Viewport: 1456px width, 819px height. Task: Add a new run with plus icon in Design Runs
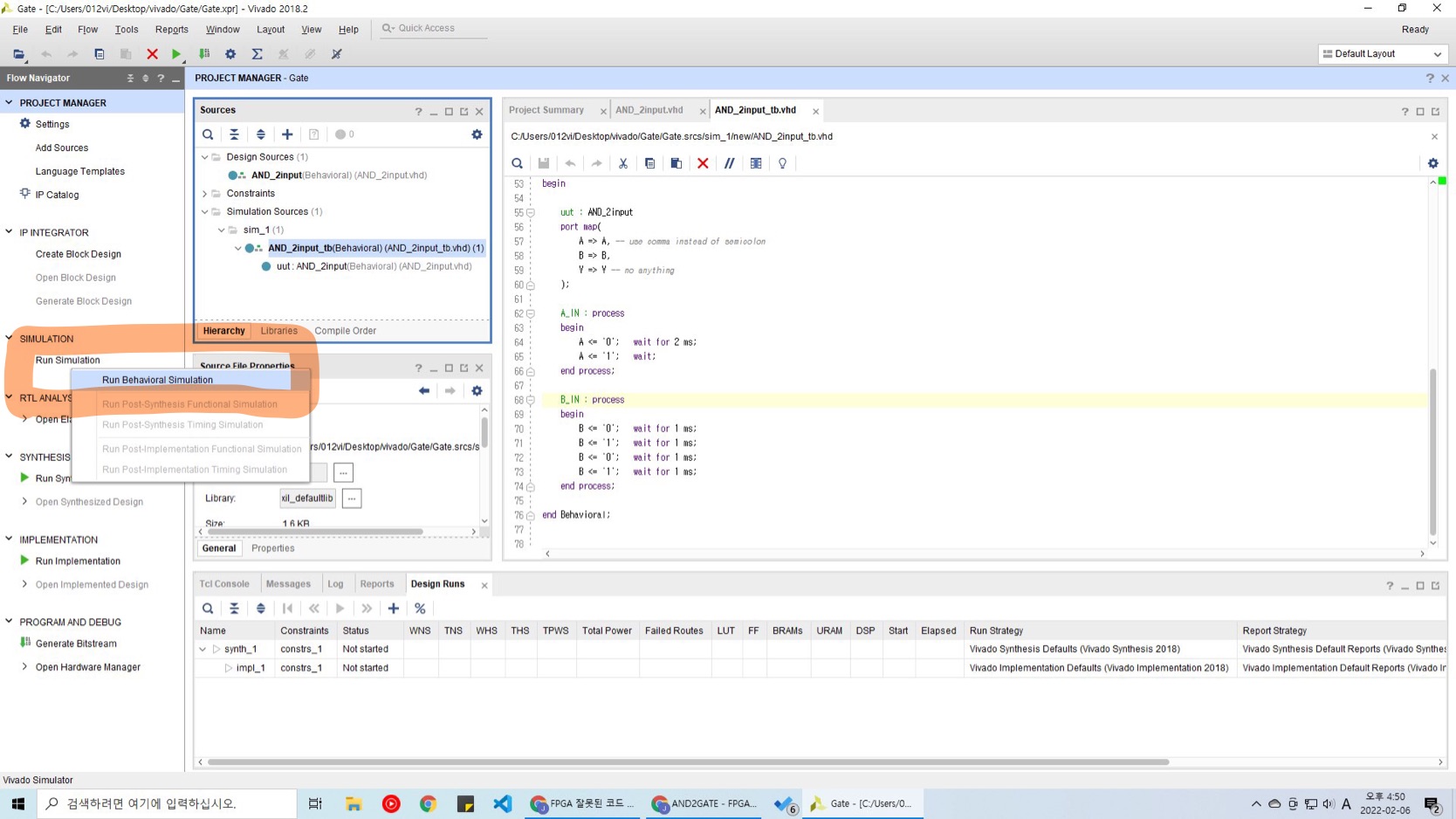point(394,609)
